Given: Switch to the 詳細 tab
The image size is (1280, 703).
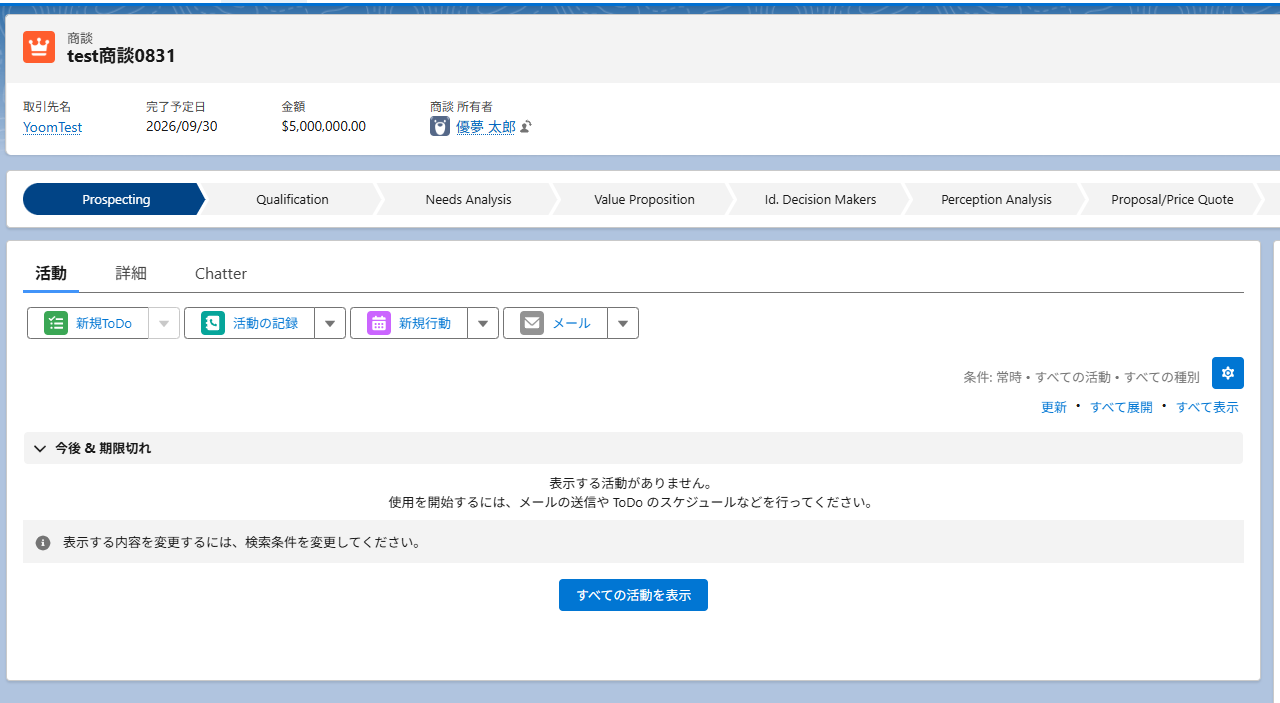Looking at the screenshot, I should click(x=131, y=273).
